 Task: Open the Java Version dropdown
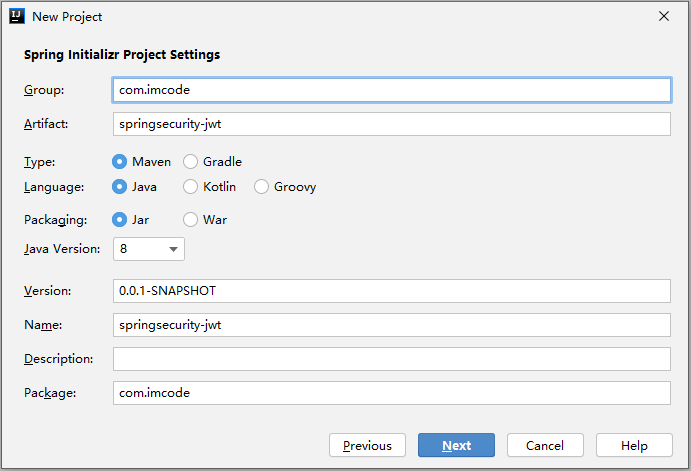coord(149,248)
